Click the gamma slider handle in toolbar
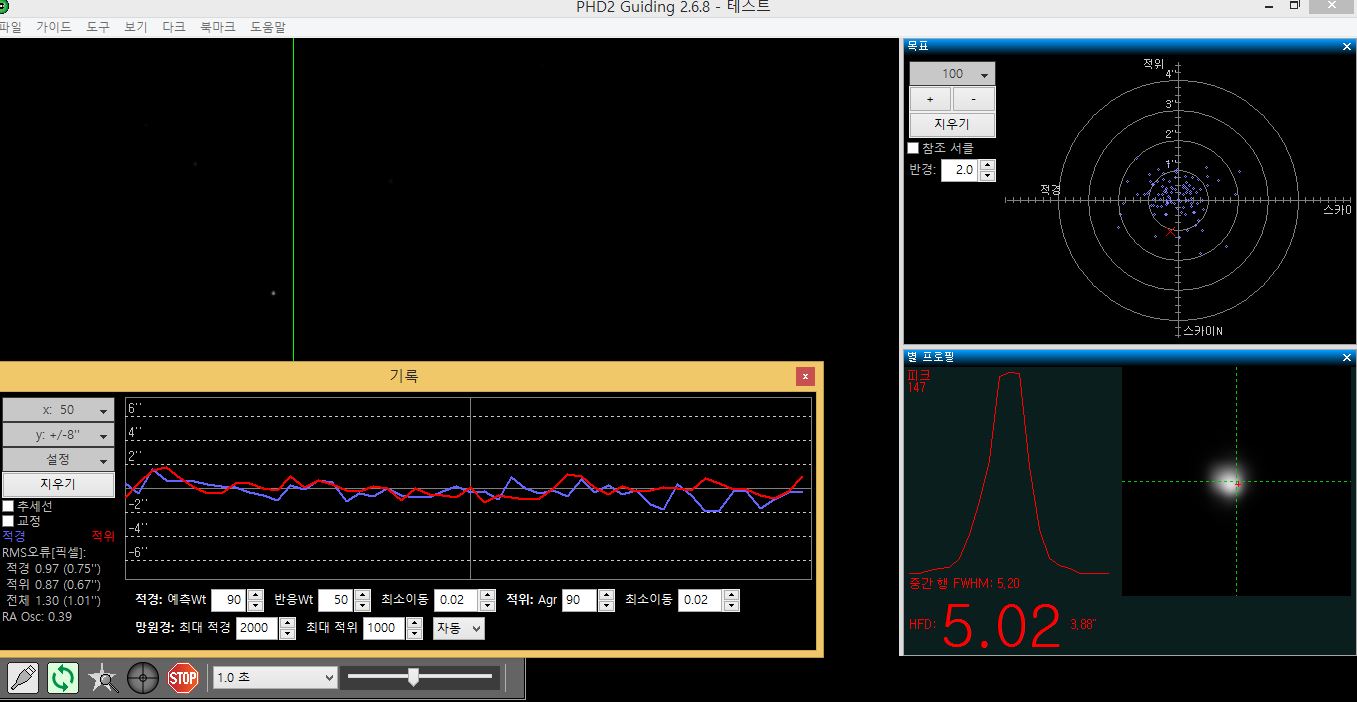 [x=413, y=678]
